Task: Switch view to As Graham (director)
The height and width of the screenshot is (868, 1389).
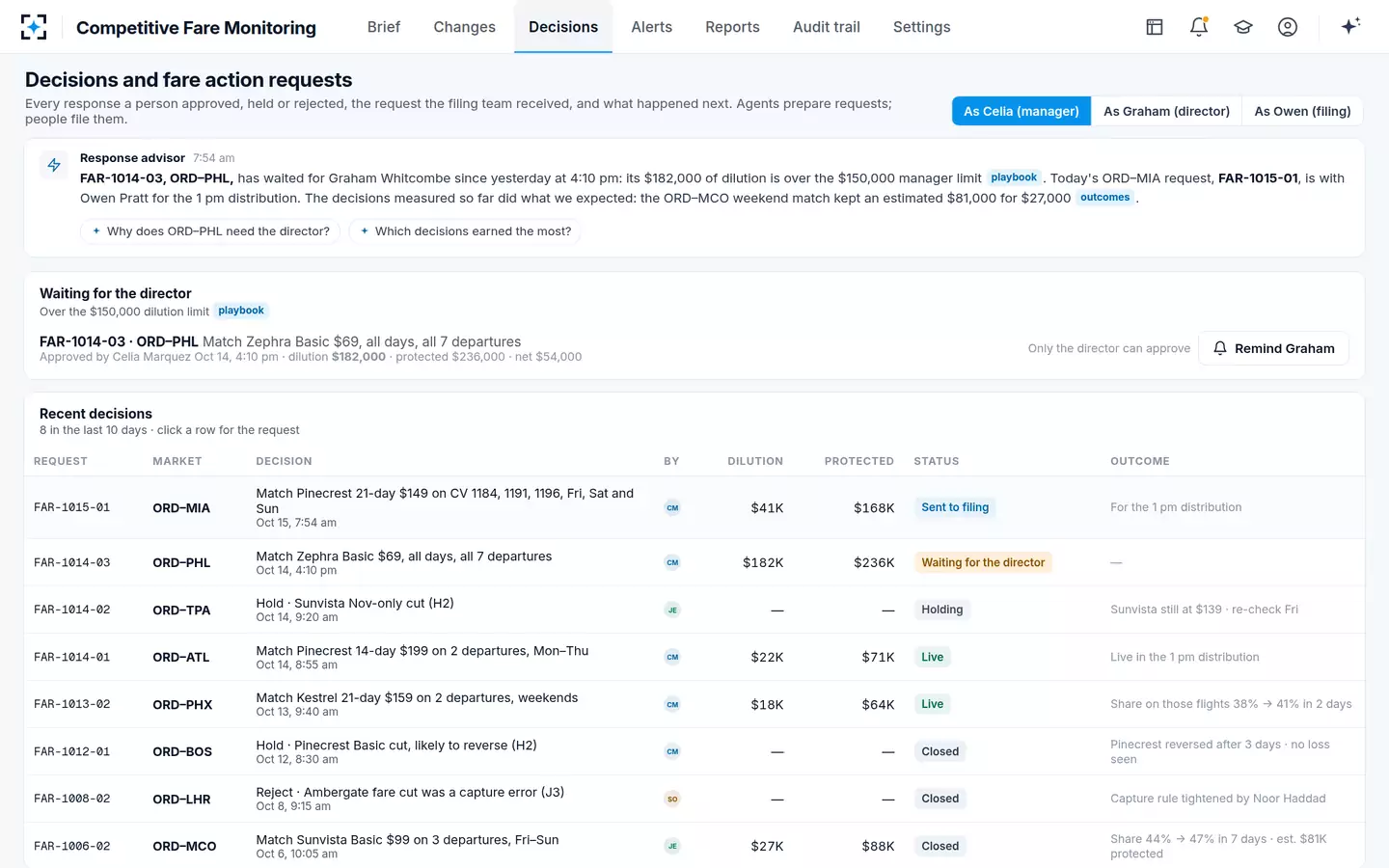Action: point(1167,111)
